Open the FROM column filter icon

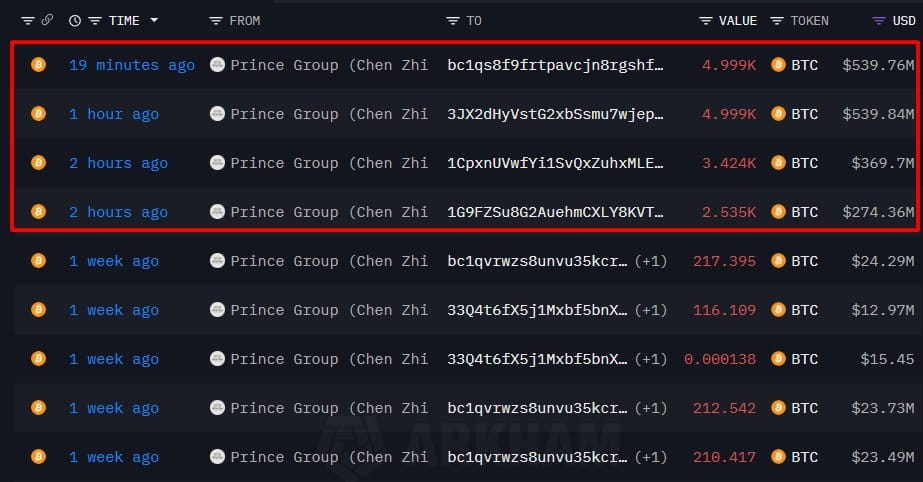215,21
